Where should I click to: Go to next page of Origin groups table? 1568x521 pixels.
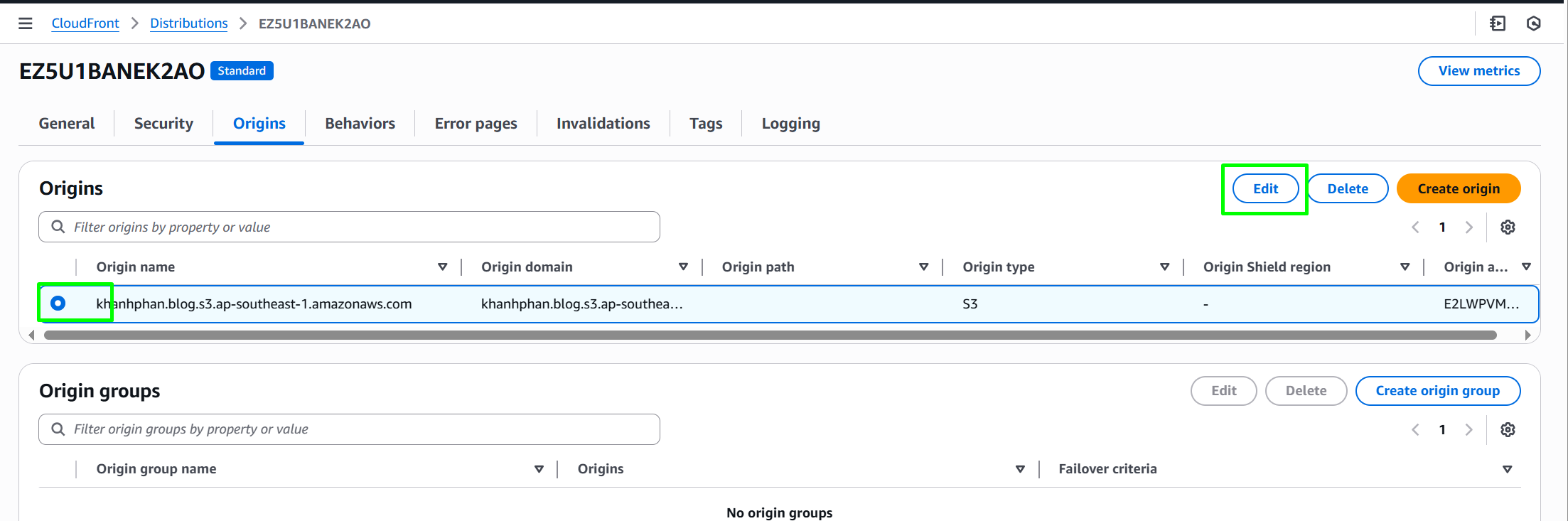click(x=1469, y=430)
